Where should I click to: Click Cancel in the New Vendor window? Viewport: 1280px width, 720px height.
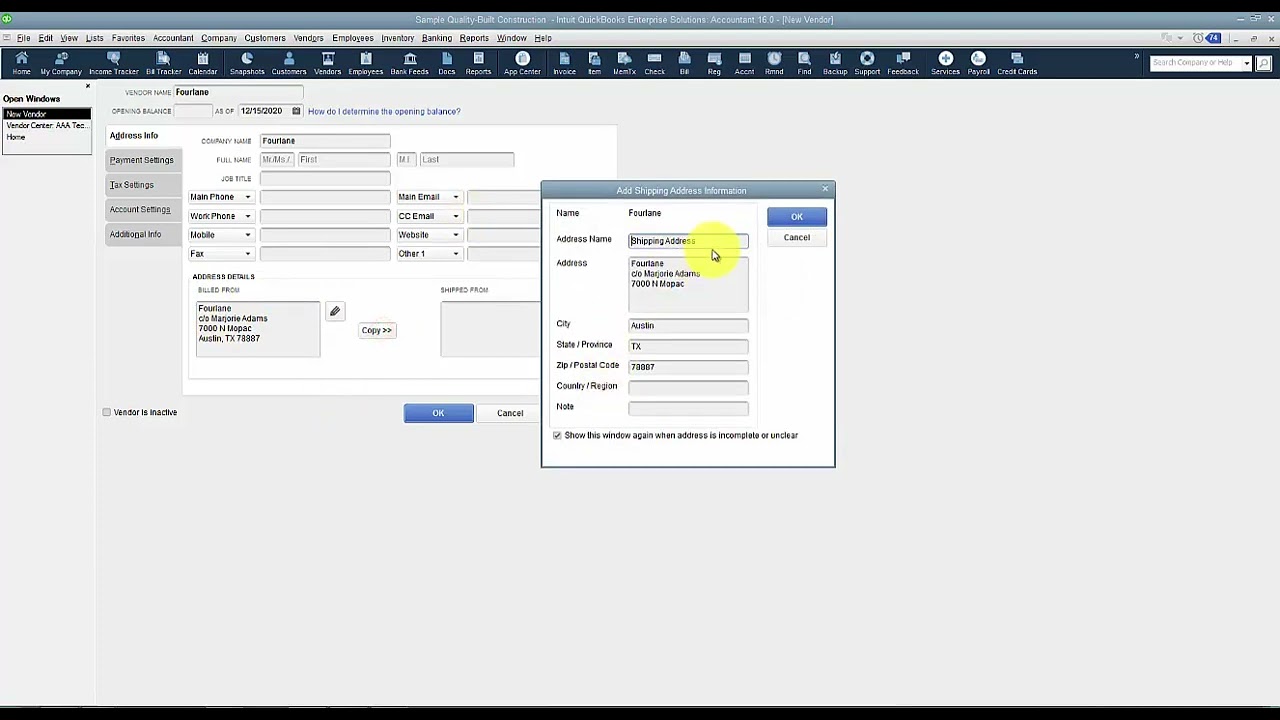click(510, 413)
